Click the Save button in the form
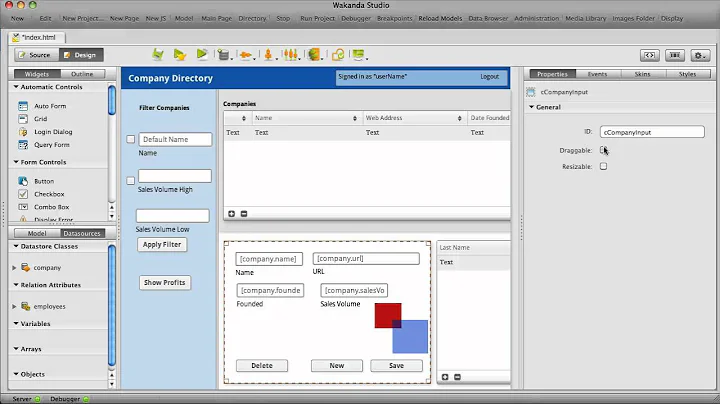 pos(396,365)
